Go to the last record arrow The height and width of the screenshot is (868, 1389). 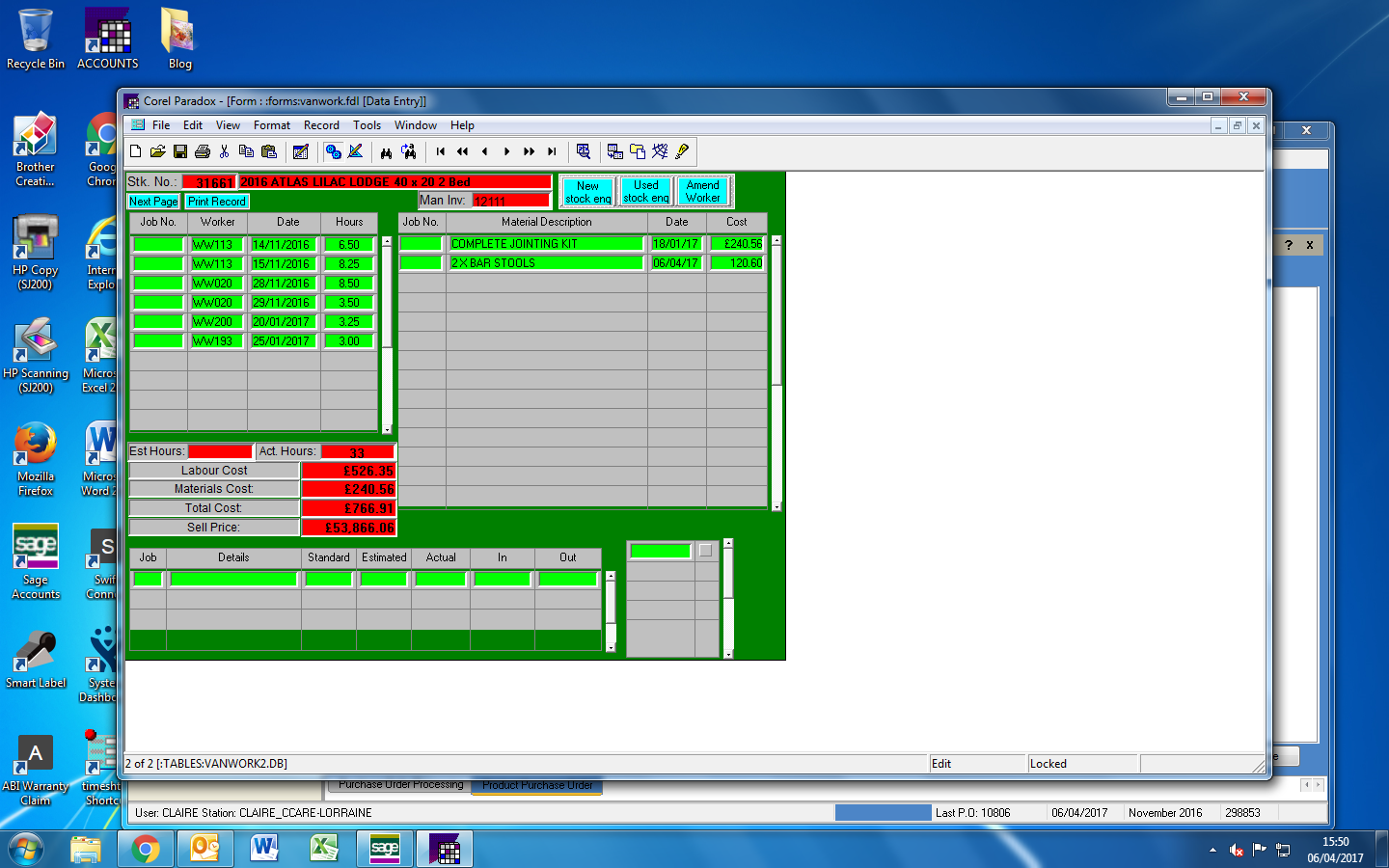click(x=552, y=151)
